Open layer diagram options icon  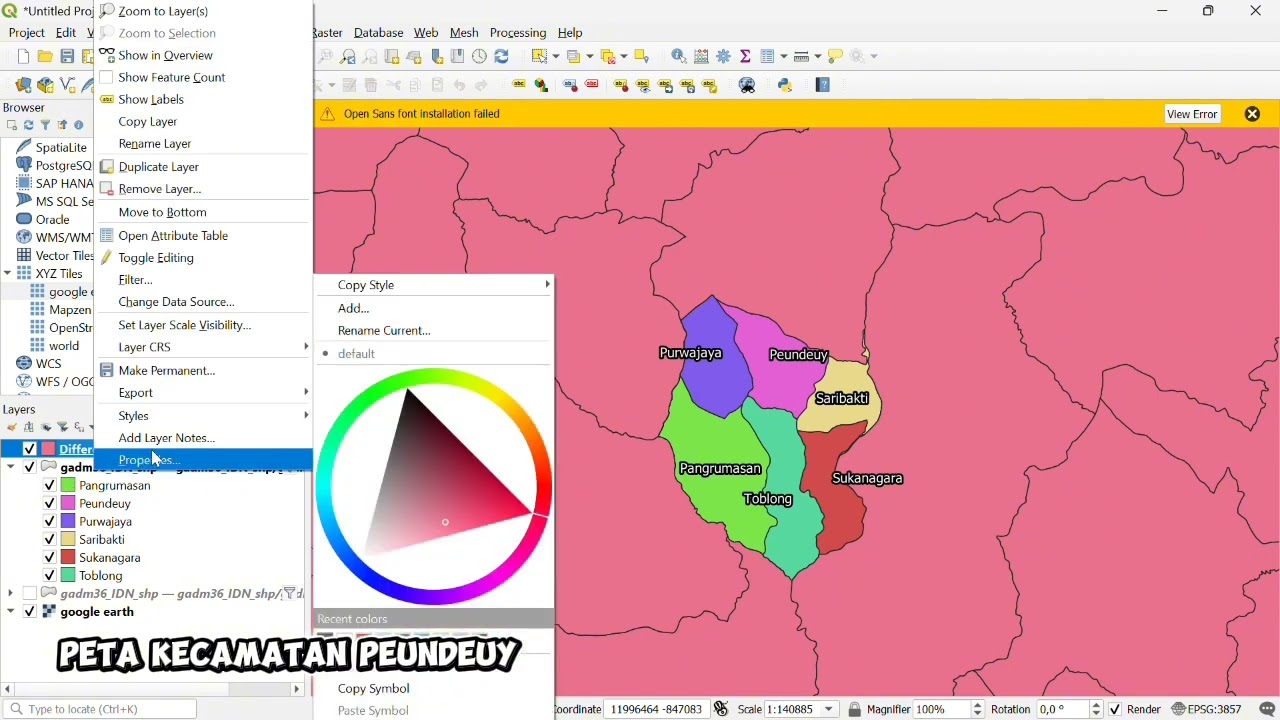542,86
